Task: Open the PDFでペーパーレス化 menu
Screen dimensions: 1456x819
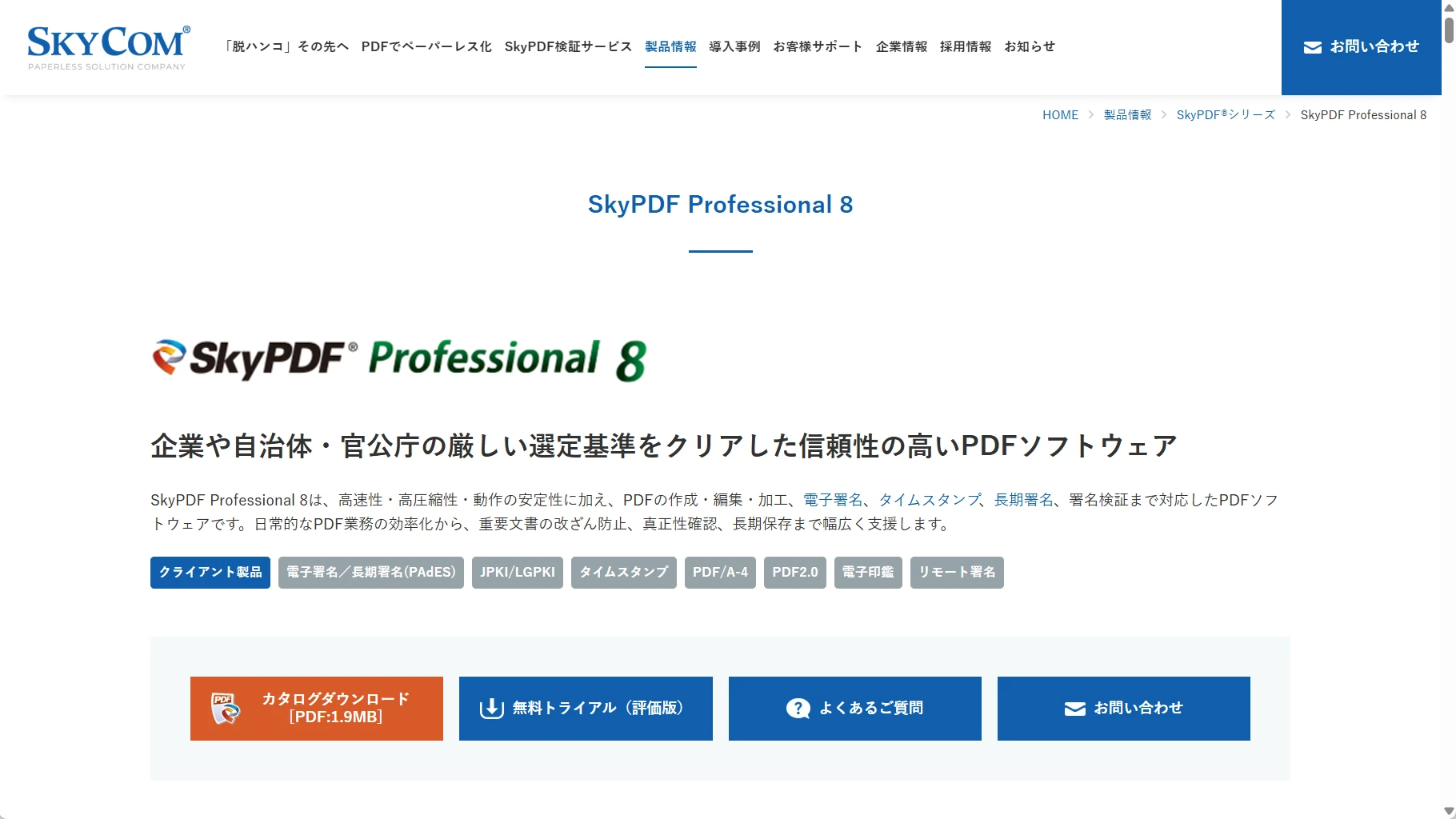Action: tap(426, 46)
